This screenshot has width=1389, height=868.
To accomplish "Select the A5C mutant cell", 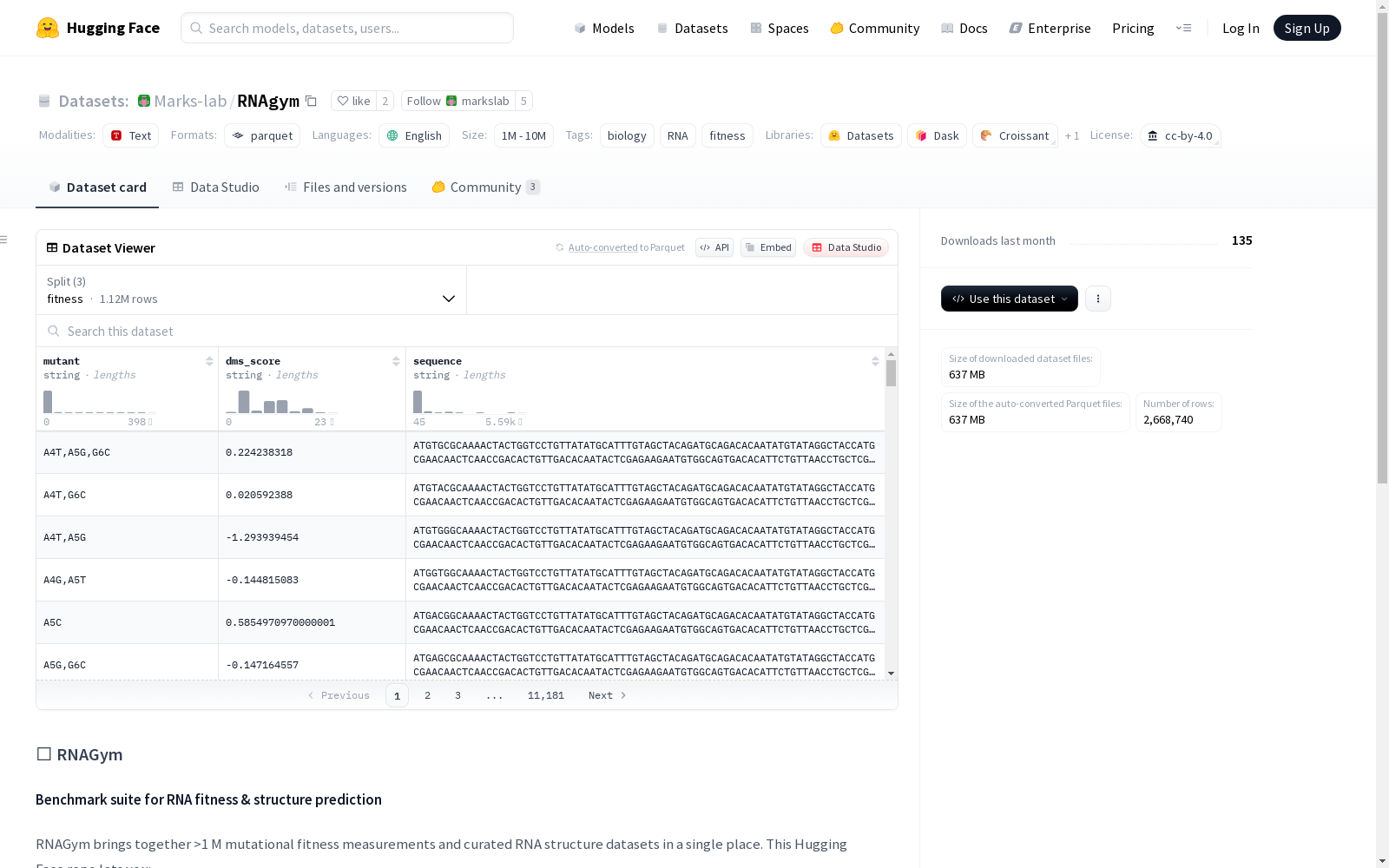I will coord(127,622).
